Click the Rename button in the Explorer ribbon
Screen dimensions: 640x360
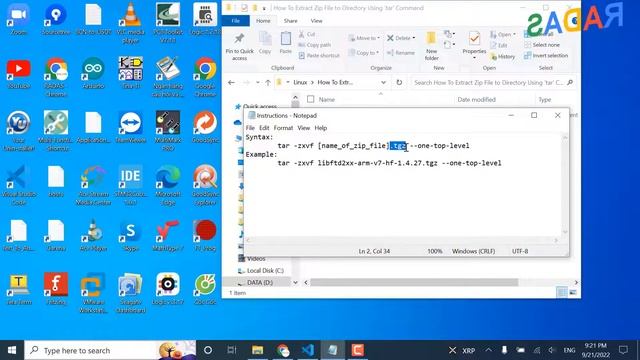pos(400,53)
